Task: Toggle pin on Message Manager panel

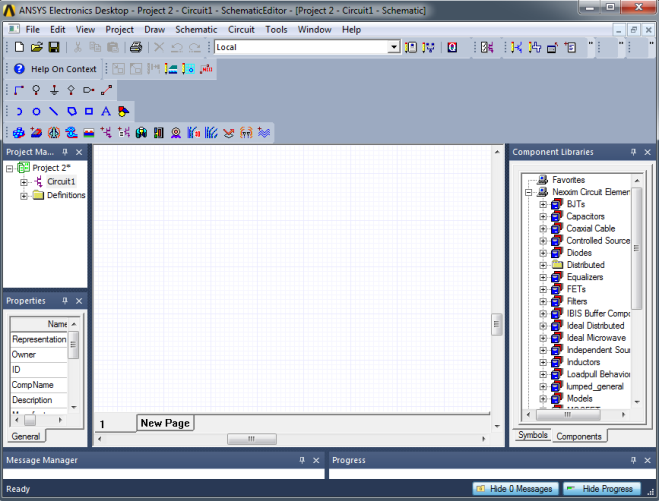Action: click(301, 460)
